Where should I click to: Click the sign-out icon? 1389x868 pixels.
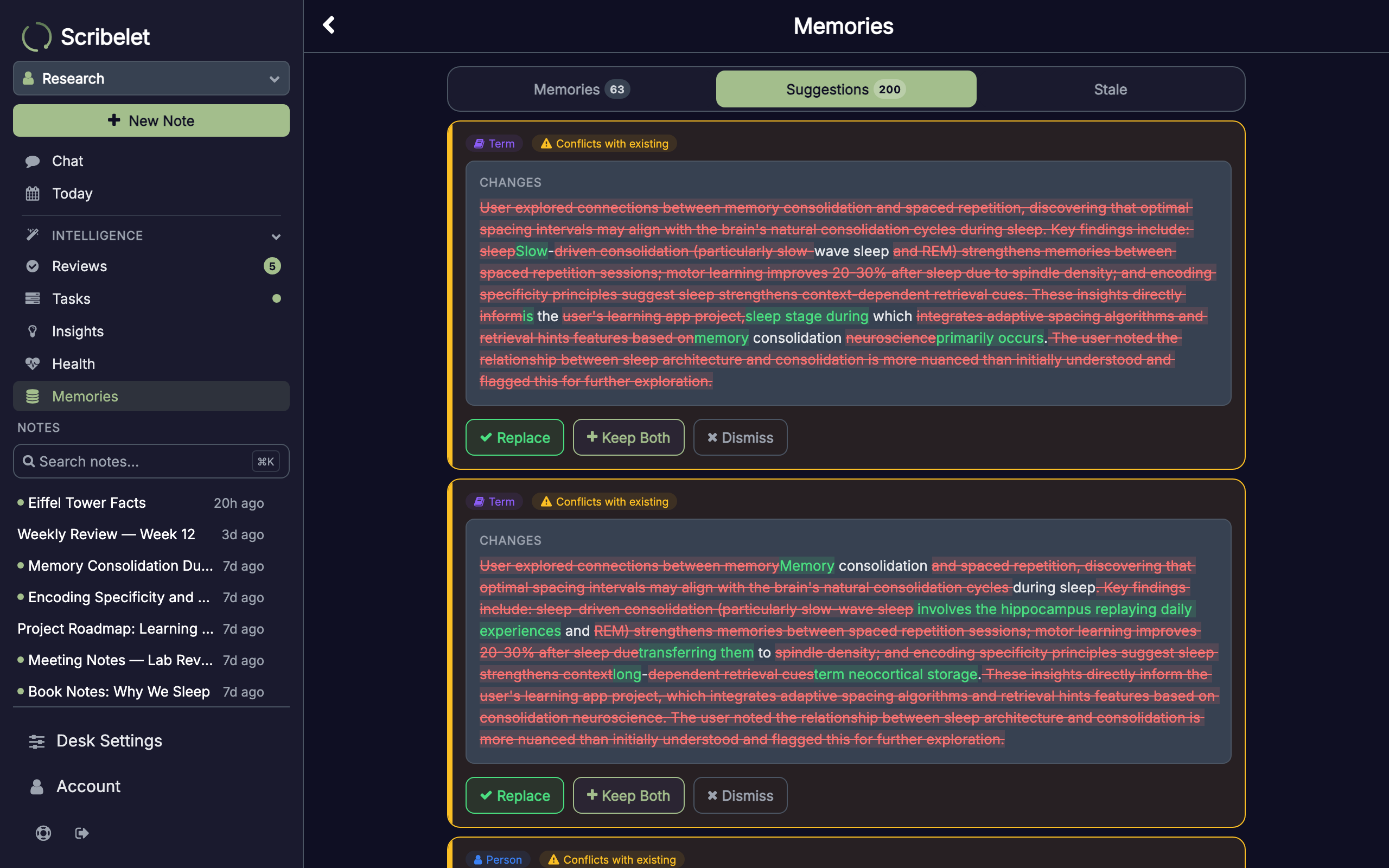(x=82, y=833)
